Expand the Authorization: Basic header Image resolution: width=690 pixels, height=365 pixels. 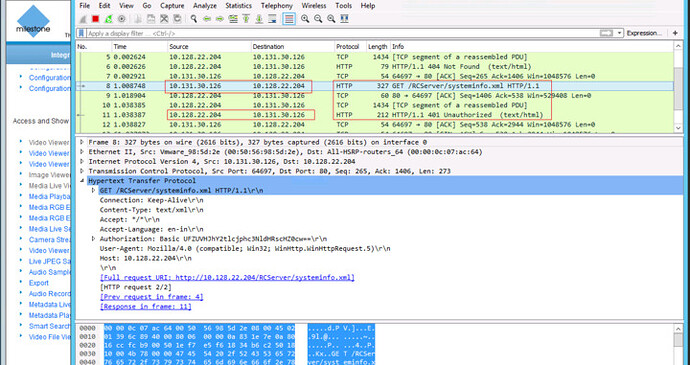click(x=93, y=239)
